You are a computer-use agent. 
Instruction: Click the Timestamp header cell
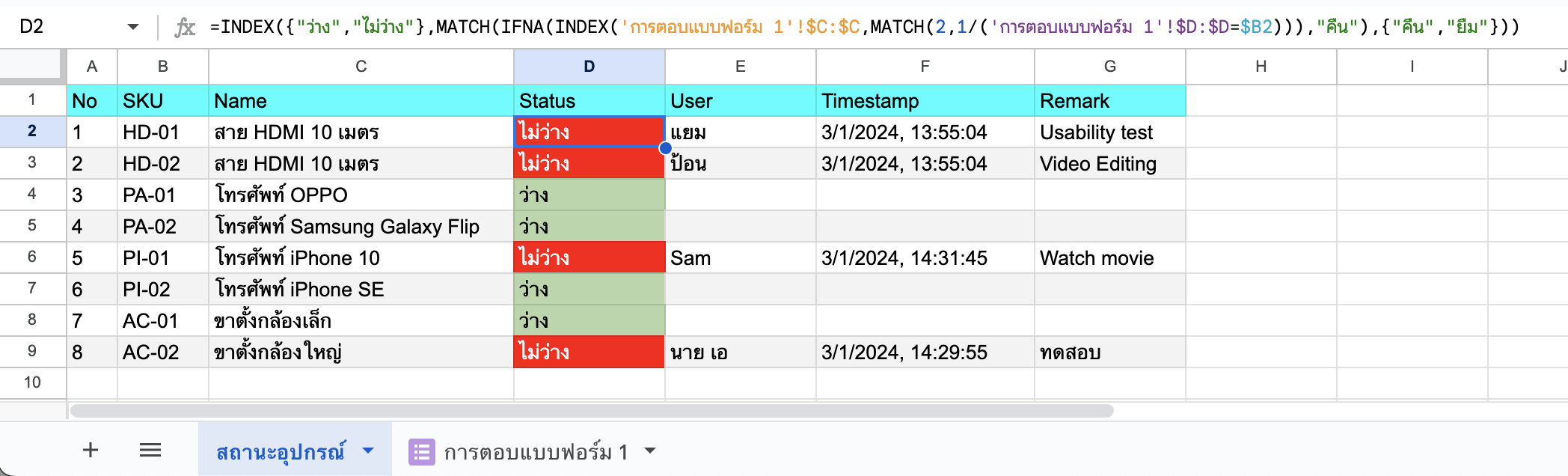pos(925,101)
